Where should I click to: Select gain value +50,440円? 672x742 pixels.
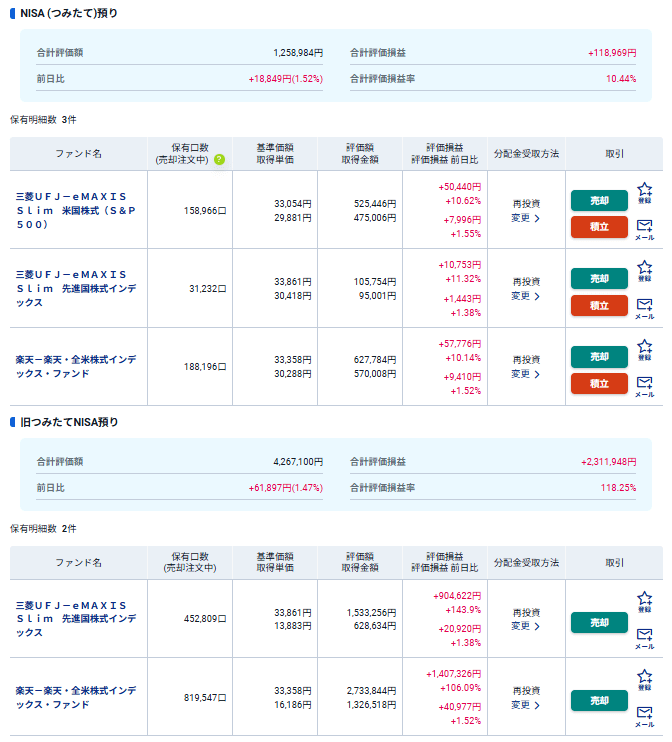tap(460, 187)
